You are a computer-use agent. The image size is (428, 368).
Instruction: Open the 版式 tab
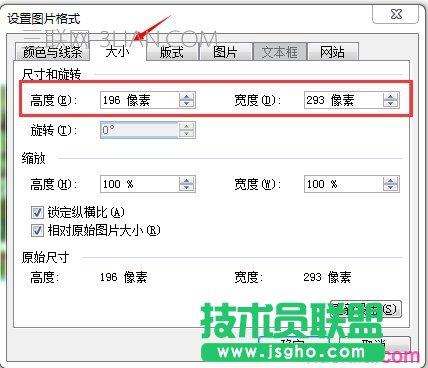point(172,52)
